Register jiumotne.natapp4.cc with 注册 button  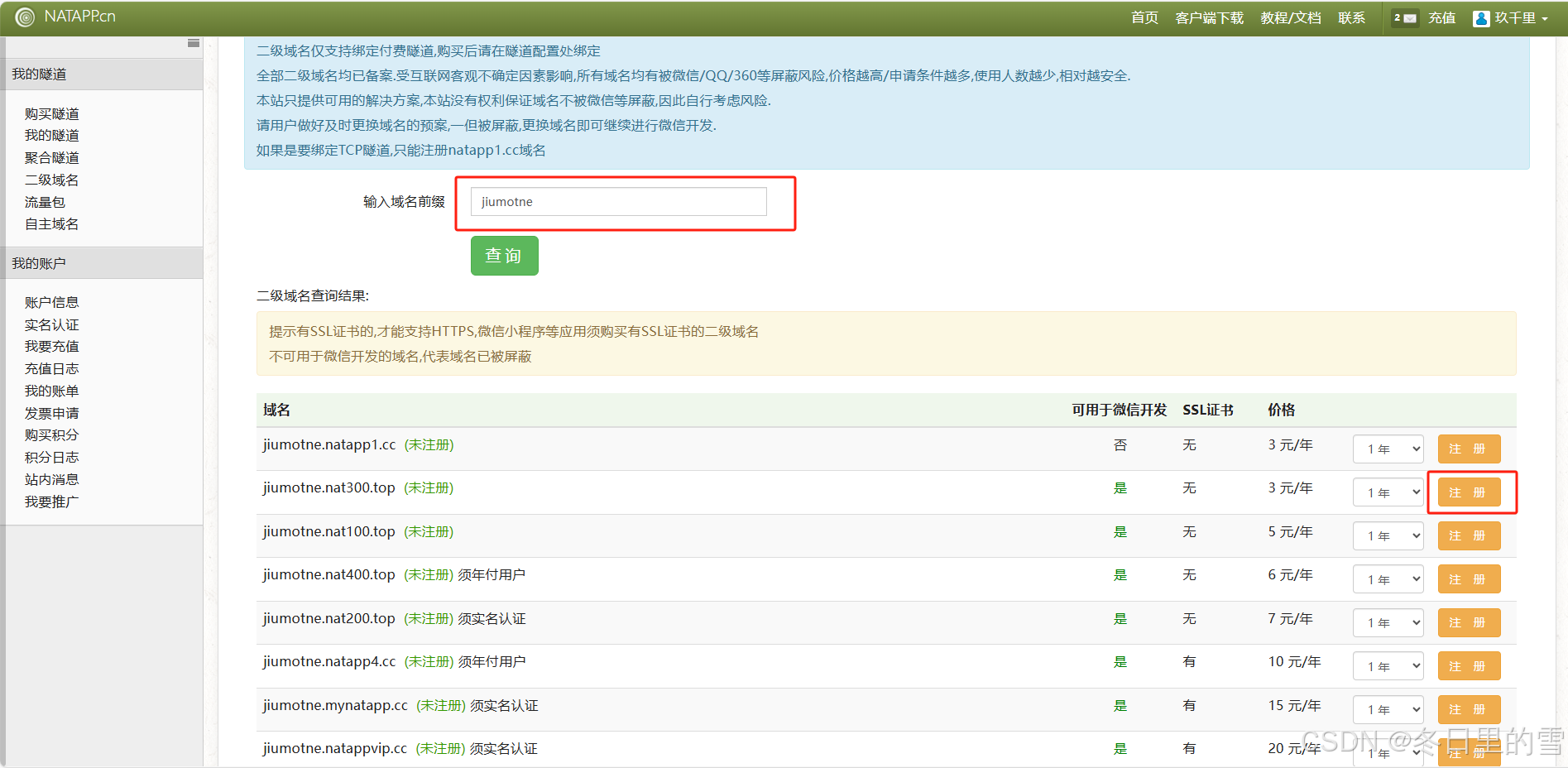pos(1469,666)
